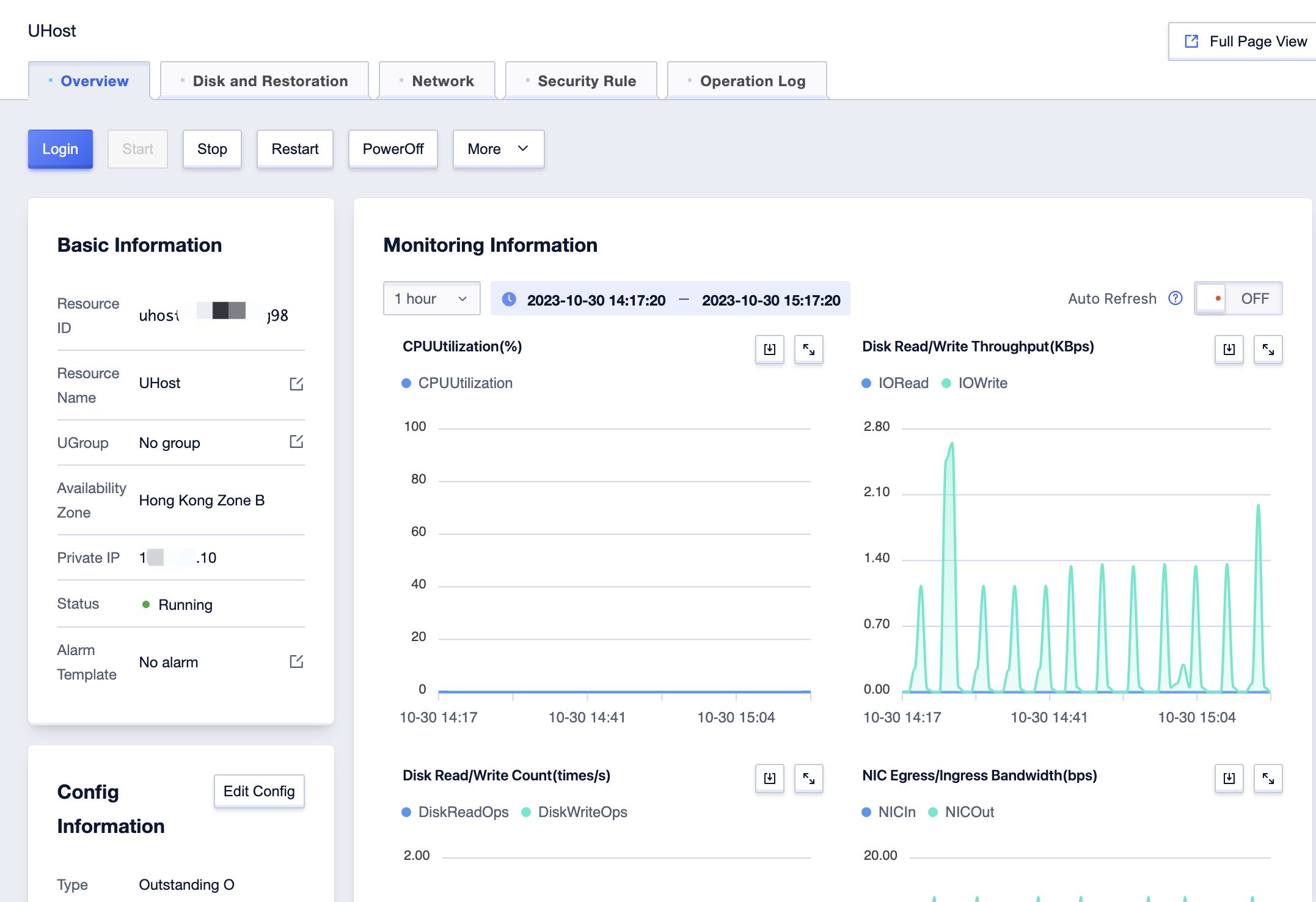Click end time 2023-10-30 15:17:20
1316x902 pixels.
771,300
